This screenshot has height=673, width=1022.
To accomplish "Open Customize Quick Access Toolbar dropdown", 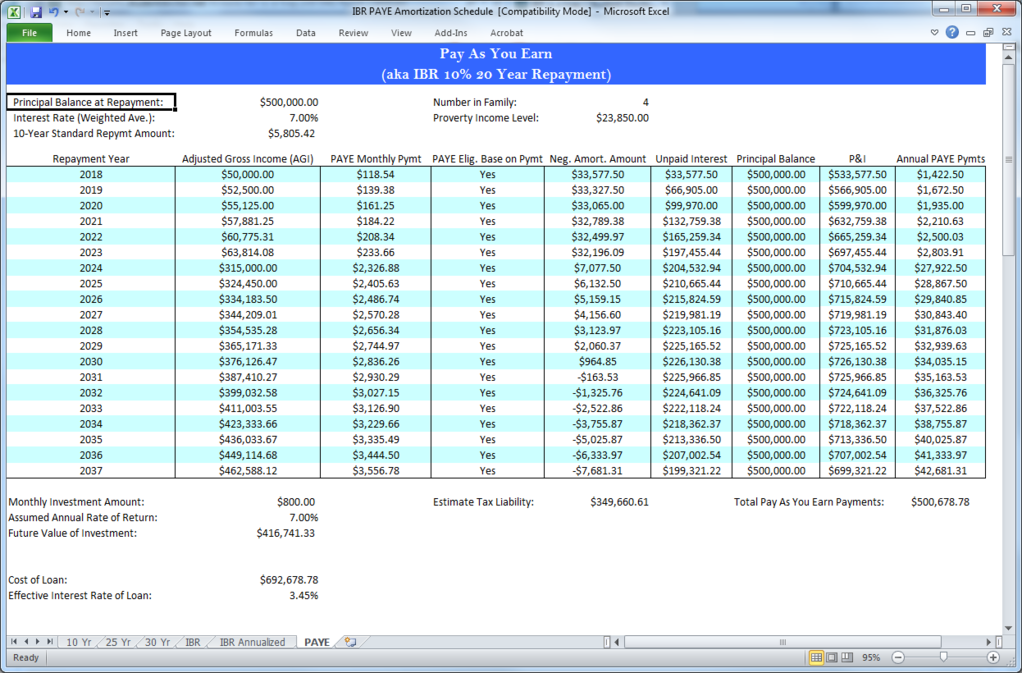I will (107, 12).
